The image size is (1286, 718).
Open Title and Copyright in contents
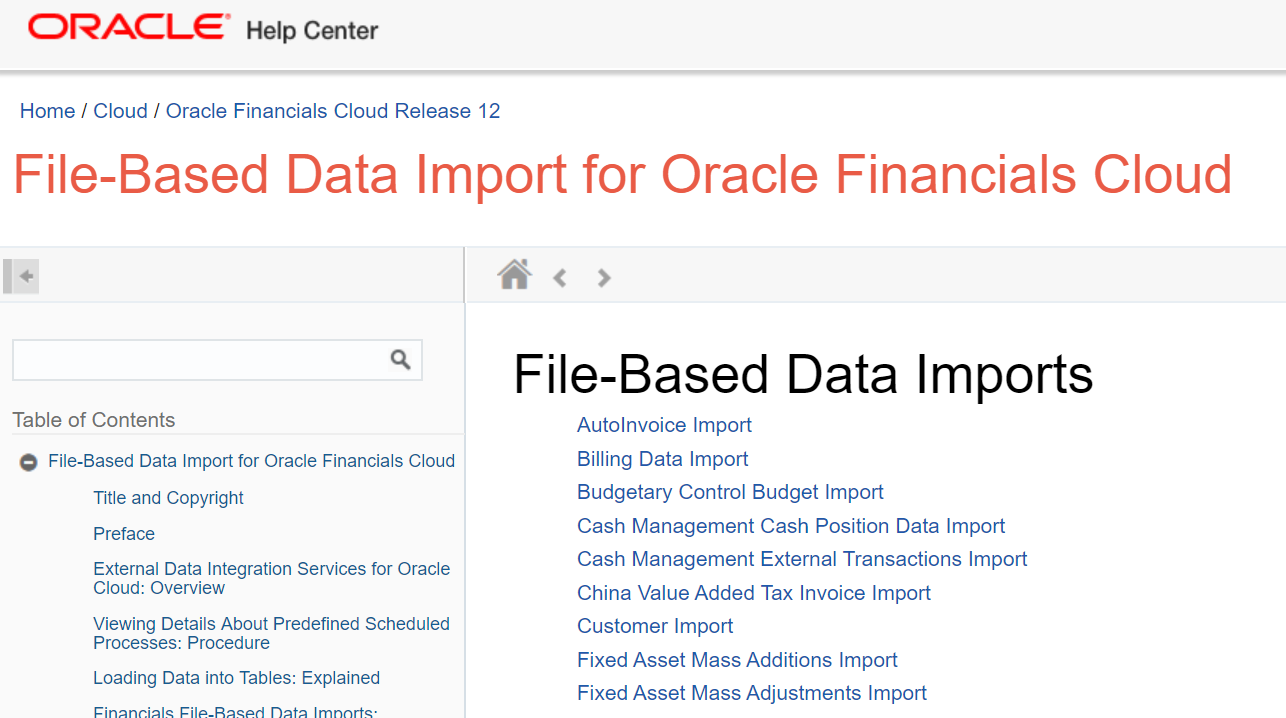(x=168, y=498)
